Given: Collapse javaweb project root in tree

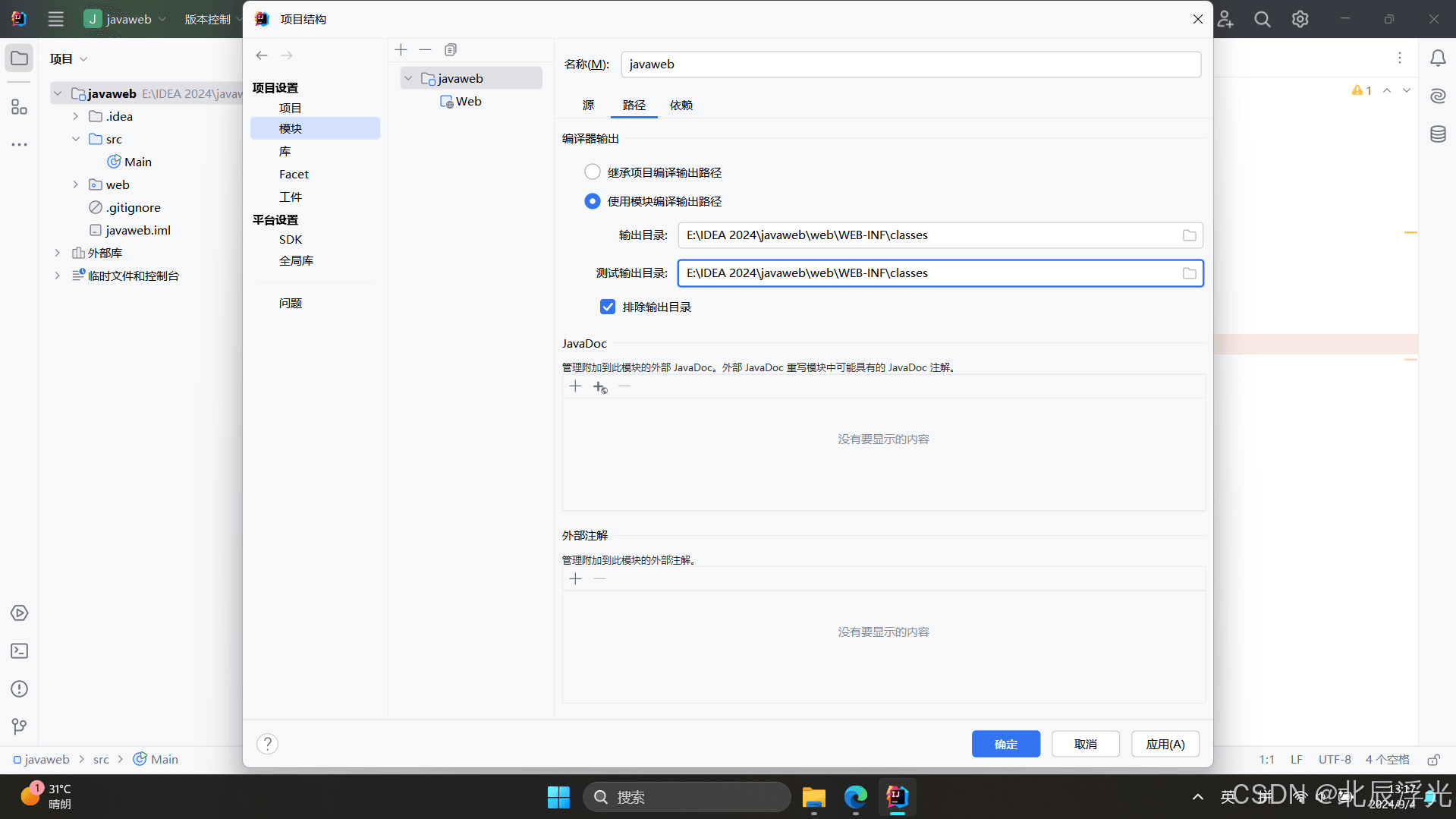Looking at the screenshot, I should tap(58, 93).
